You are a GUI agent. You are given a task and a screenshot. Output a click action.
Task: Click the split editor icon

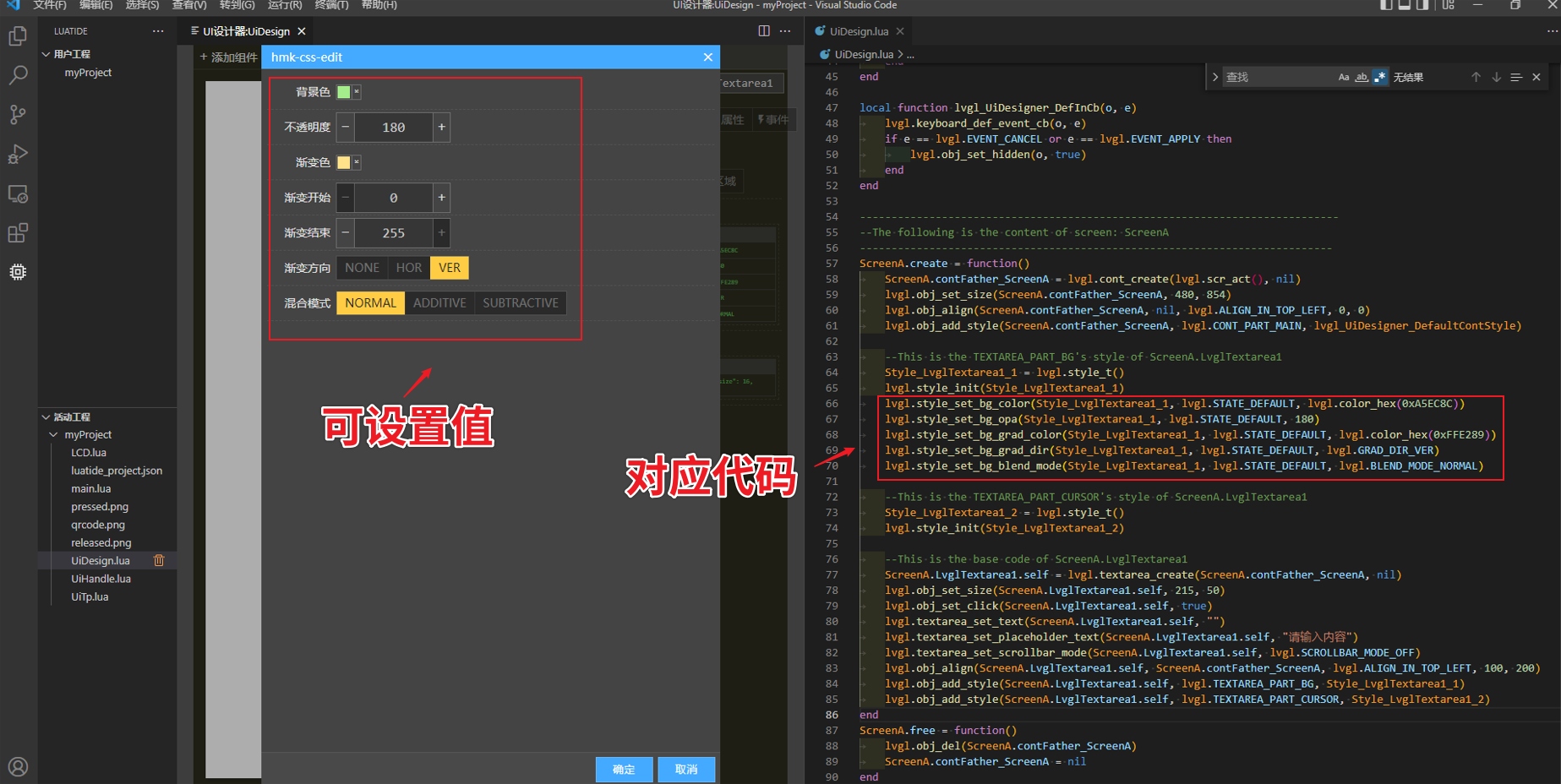[764, 31]
